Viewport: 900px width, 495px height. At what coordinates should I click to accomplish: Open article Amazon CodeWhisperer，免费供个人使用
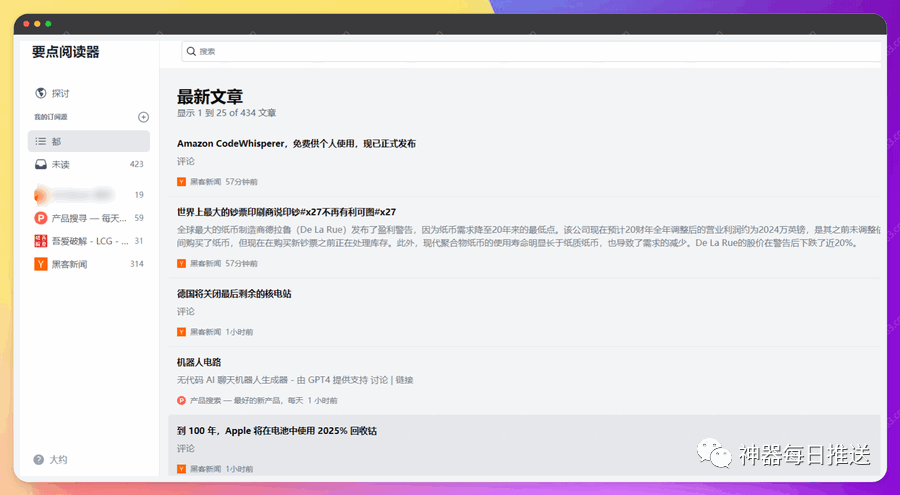pos(296,144)
